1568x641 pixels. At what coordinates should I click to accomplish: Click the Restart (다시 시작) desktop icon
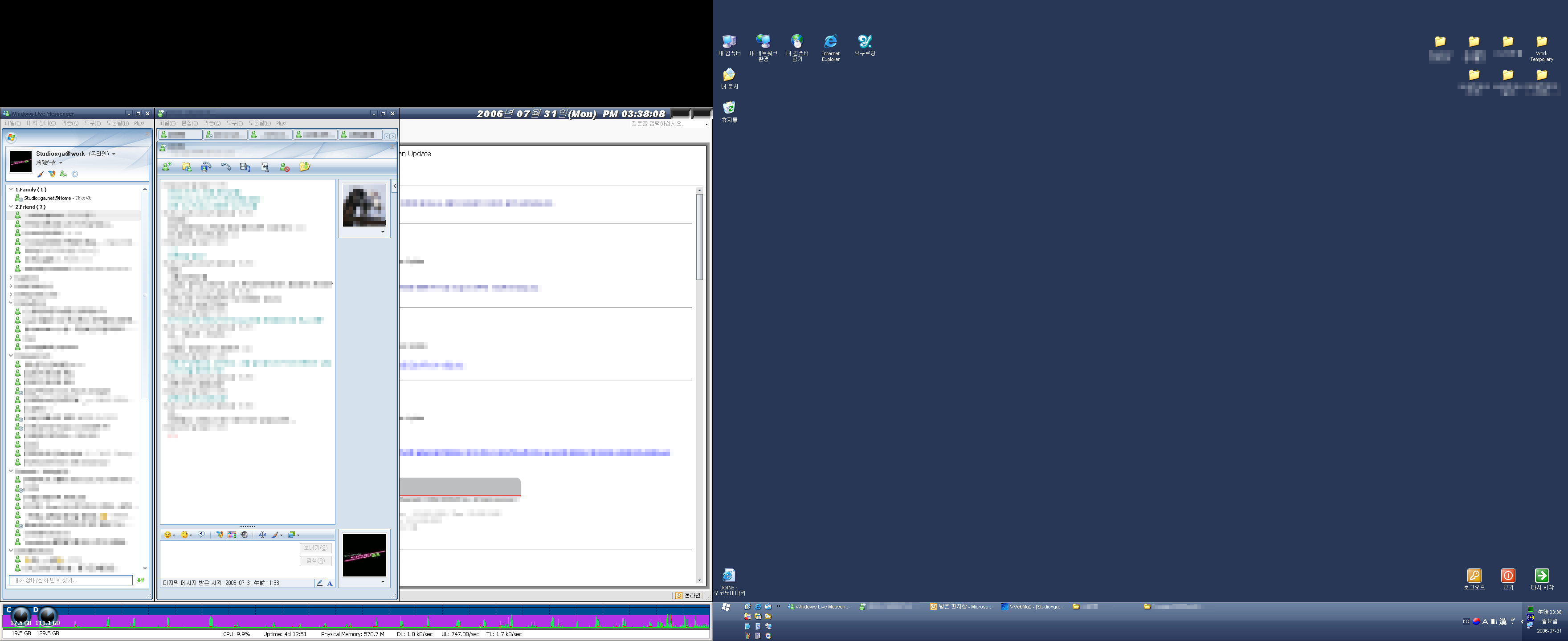click(x=1542, y=579)
